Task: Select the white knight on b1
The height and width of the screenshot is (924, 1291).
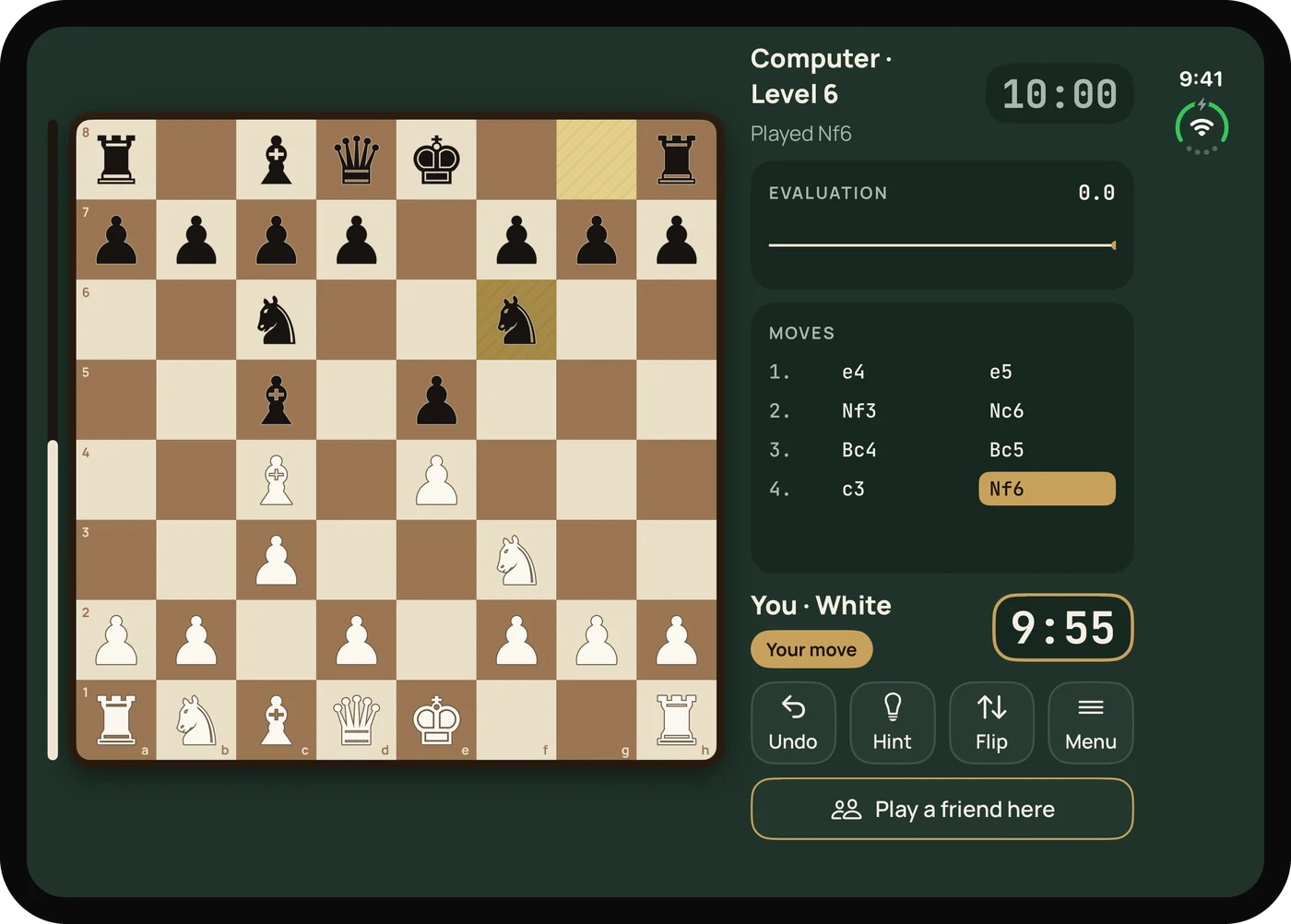Action: [x=196, y=720]
